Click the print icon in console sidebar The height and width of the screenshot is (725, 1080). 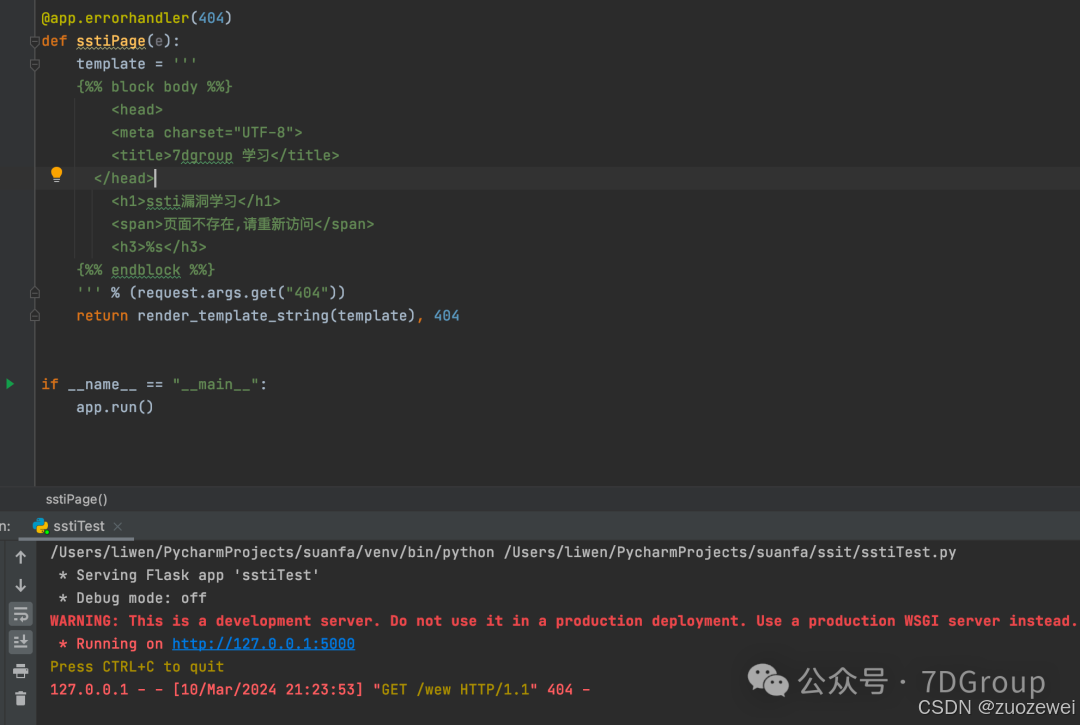click(x=21, y=671)
